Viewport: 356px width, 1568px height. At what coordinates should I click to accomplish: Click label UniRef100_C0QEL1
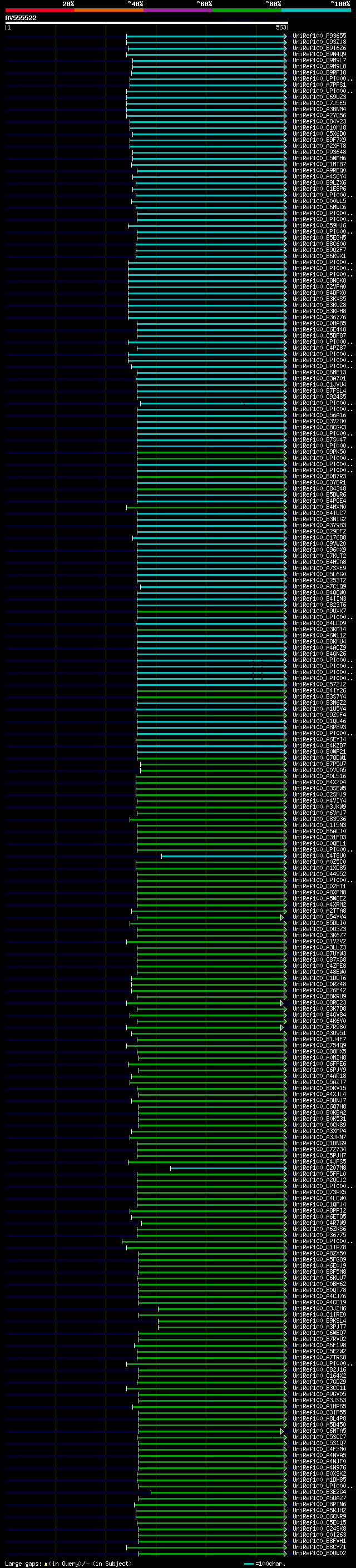[x=319, y=844]
